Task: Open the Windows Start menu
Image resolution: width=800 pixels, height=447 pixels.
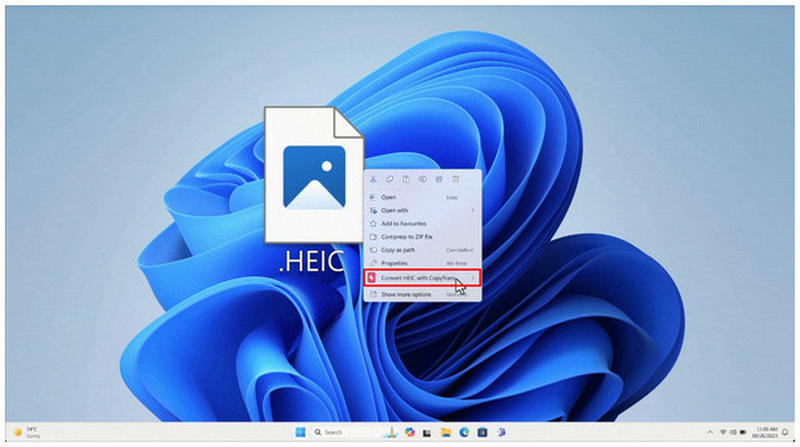Action: [x=301, y=432]
